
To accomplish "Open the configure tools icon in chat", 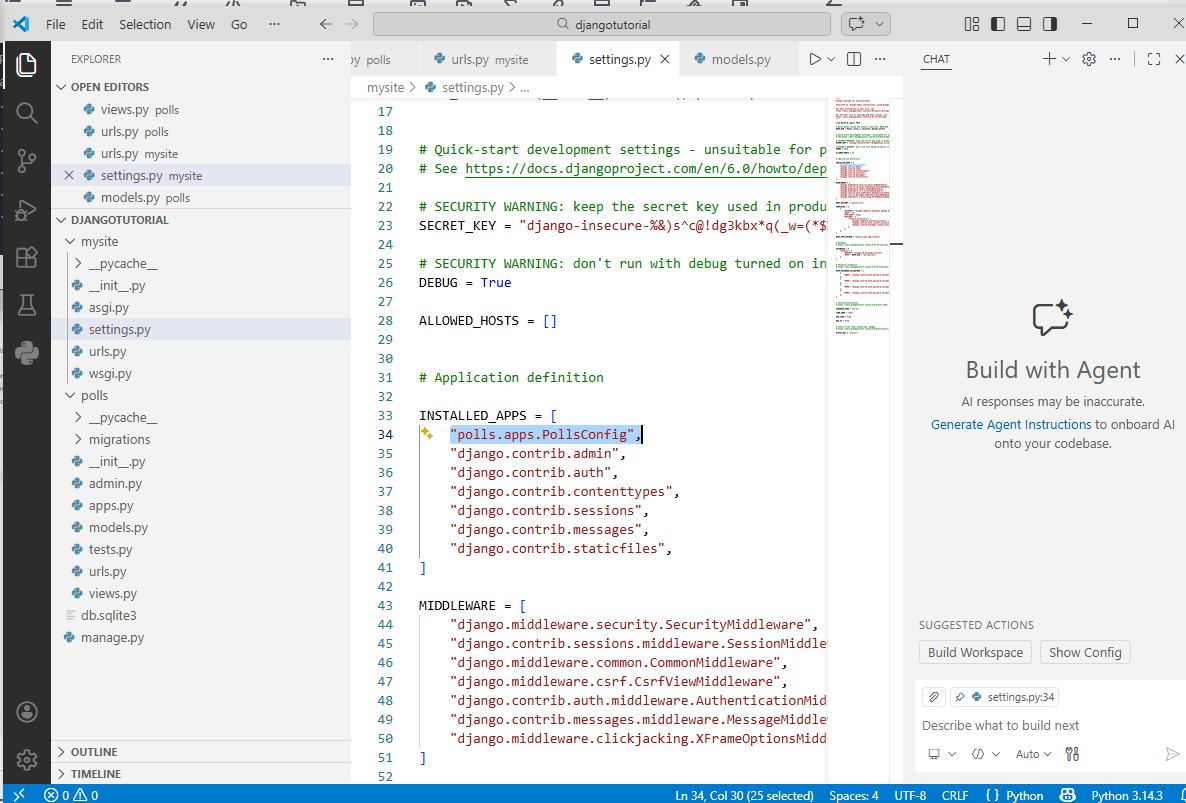I will tap(1072, 754).
